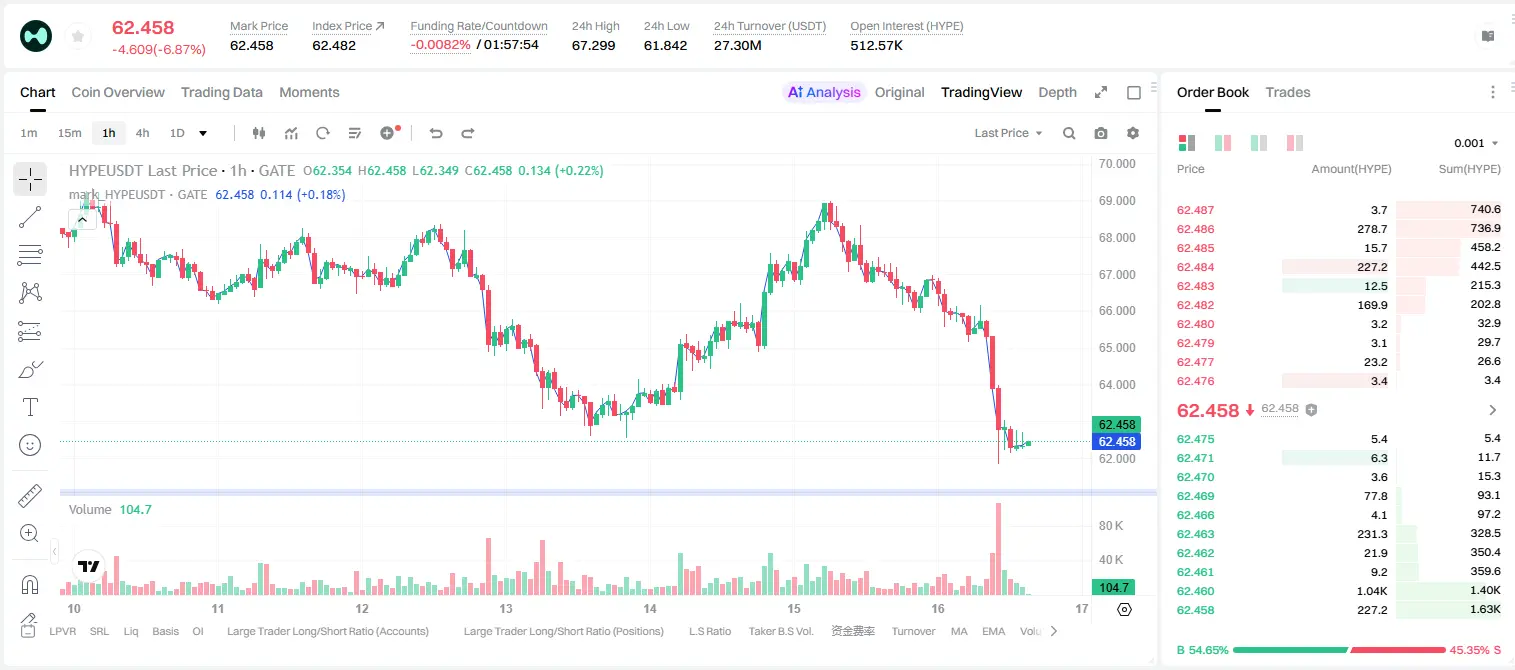Toggle the magnet snap mode
This screenshot has height=670, width=1515.
30,584
